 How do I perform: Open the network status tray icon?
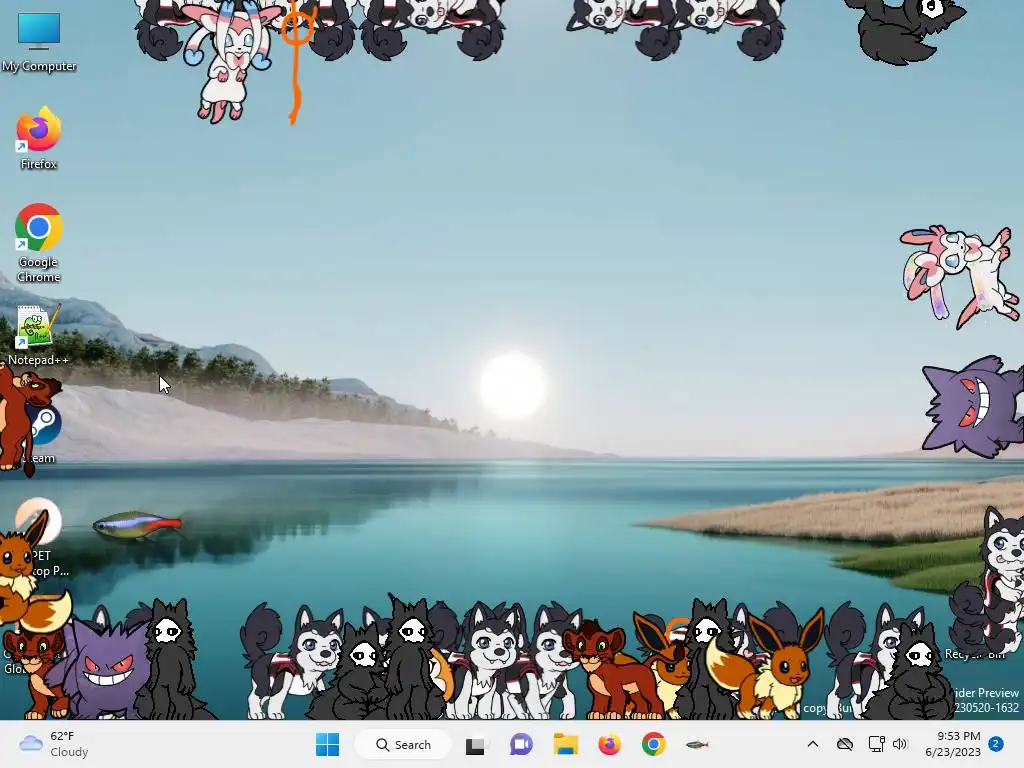[x=876, y=744]
